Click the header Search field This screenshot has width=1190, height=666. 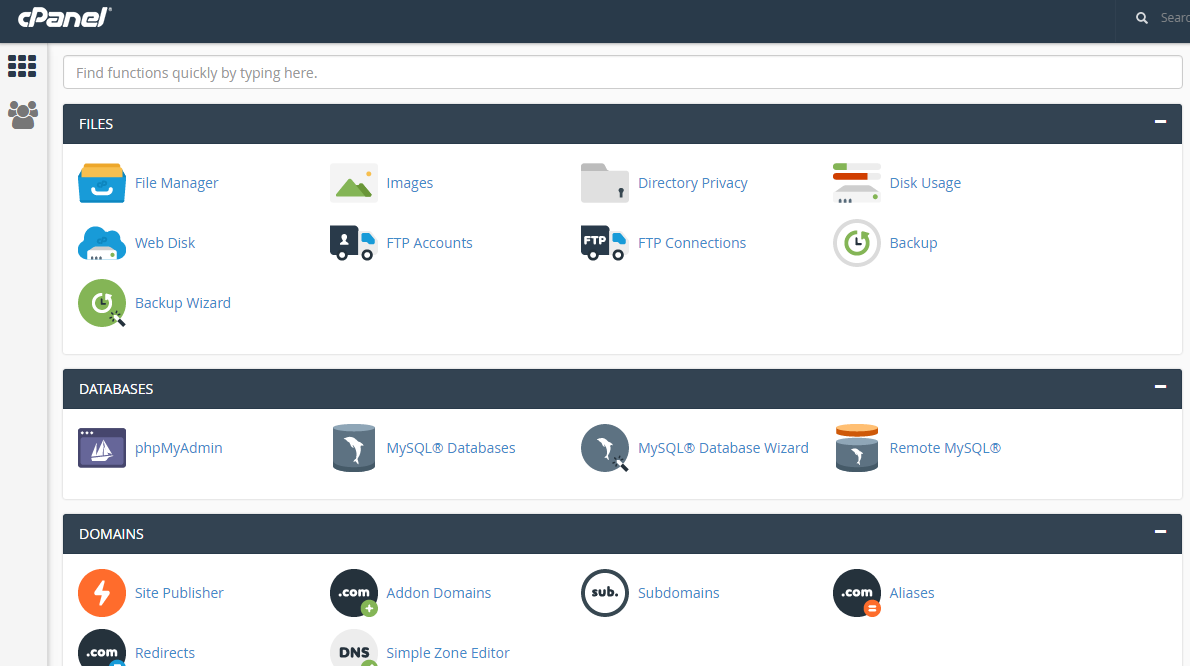1173,18
